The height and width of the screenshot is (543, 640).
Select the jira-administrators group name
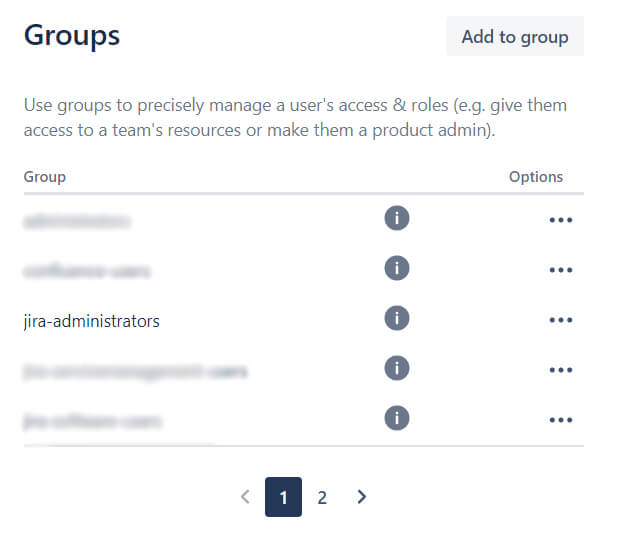[91, 321]
